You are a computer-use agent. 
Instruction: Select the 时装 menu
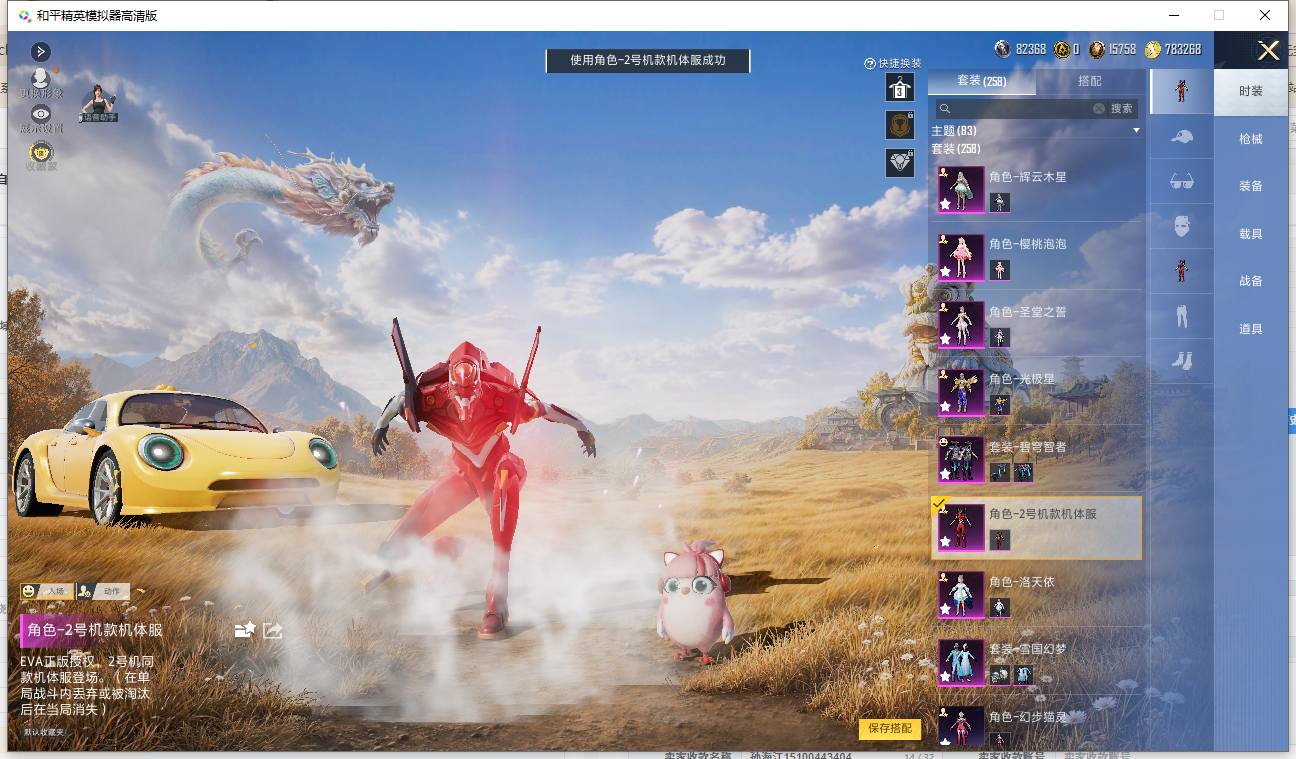[1251, 91]
